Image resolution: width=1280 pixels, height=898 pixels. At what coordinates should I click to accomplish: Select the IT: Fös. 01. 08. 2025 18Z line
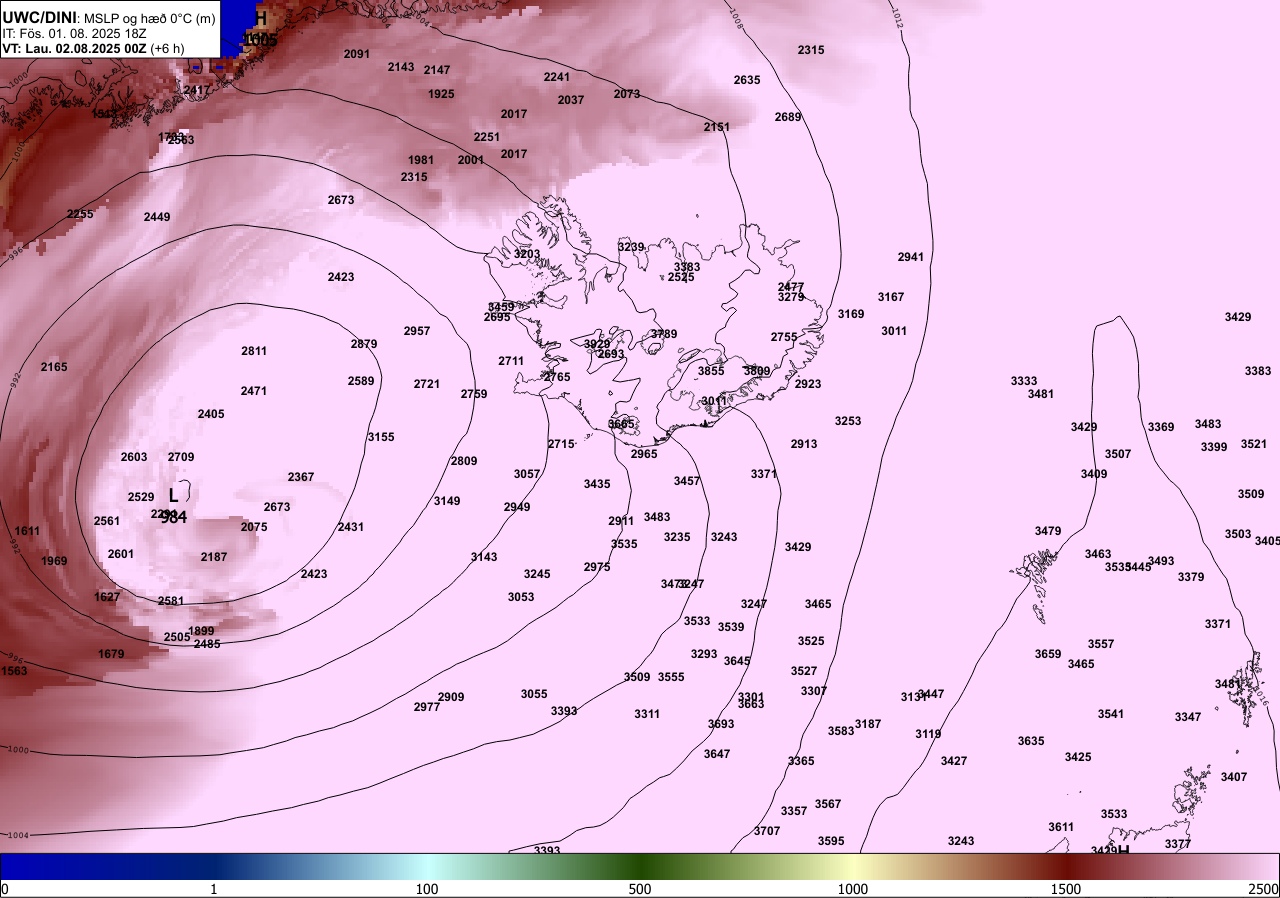click(x=75, y=33)
